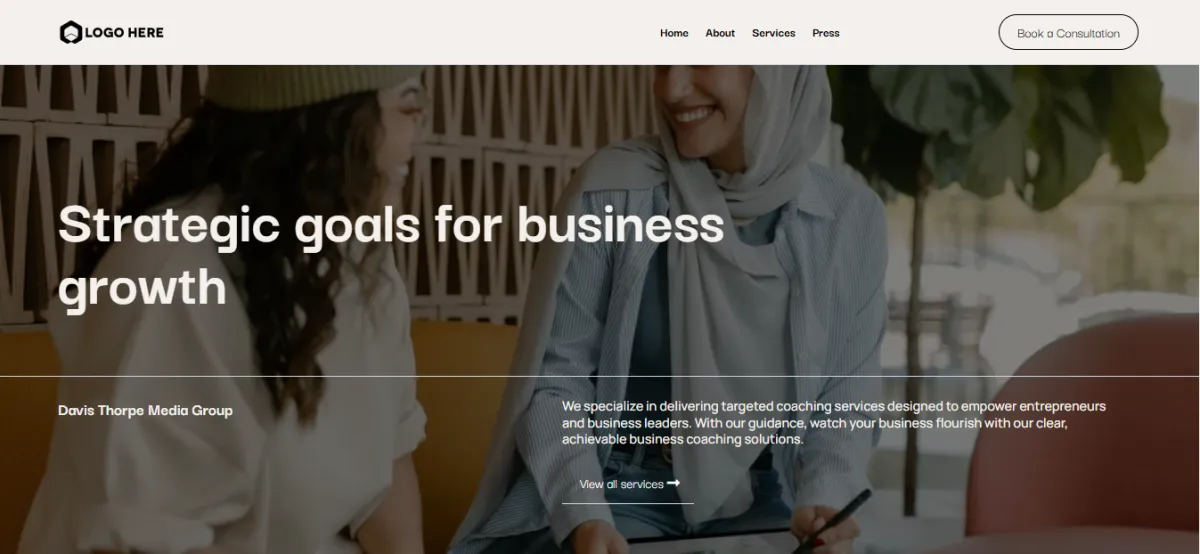Click the red chair in the photo
Screen dimensions: 1200x554
tap(1085, 440)
